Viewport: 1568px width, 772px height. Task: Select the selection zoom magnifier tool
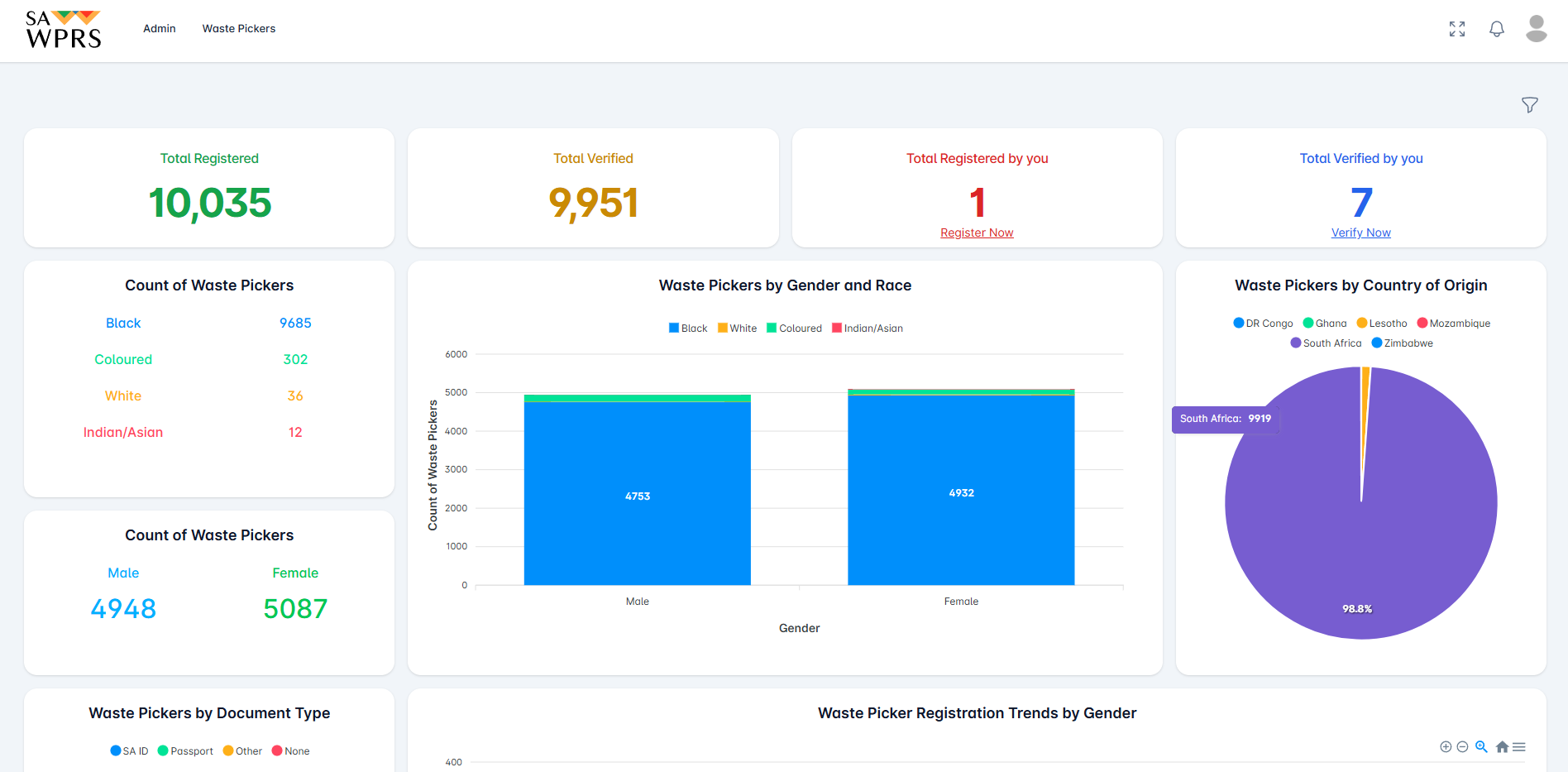(x=1481, y=747)
